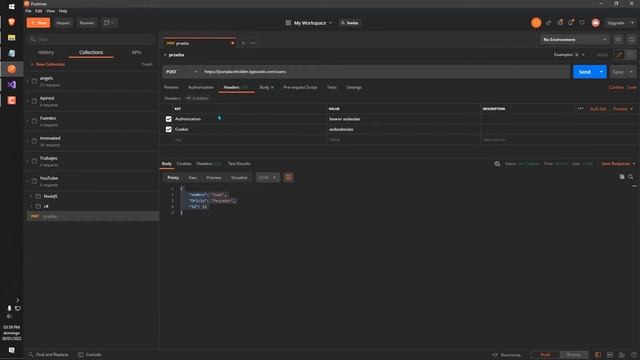This screenshot has width=640, height=360.
Task: Open the Windows Start menu
Action: click(11, 7)
